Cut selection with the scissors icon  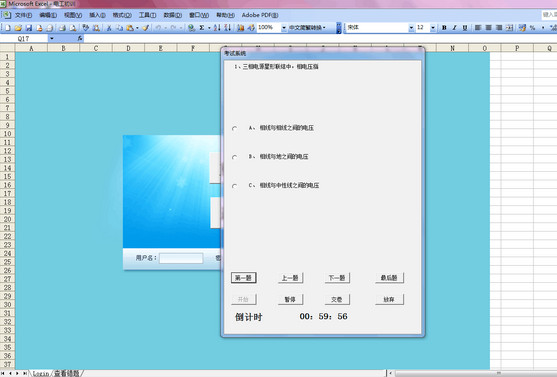coord(109,28)
